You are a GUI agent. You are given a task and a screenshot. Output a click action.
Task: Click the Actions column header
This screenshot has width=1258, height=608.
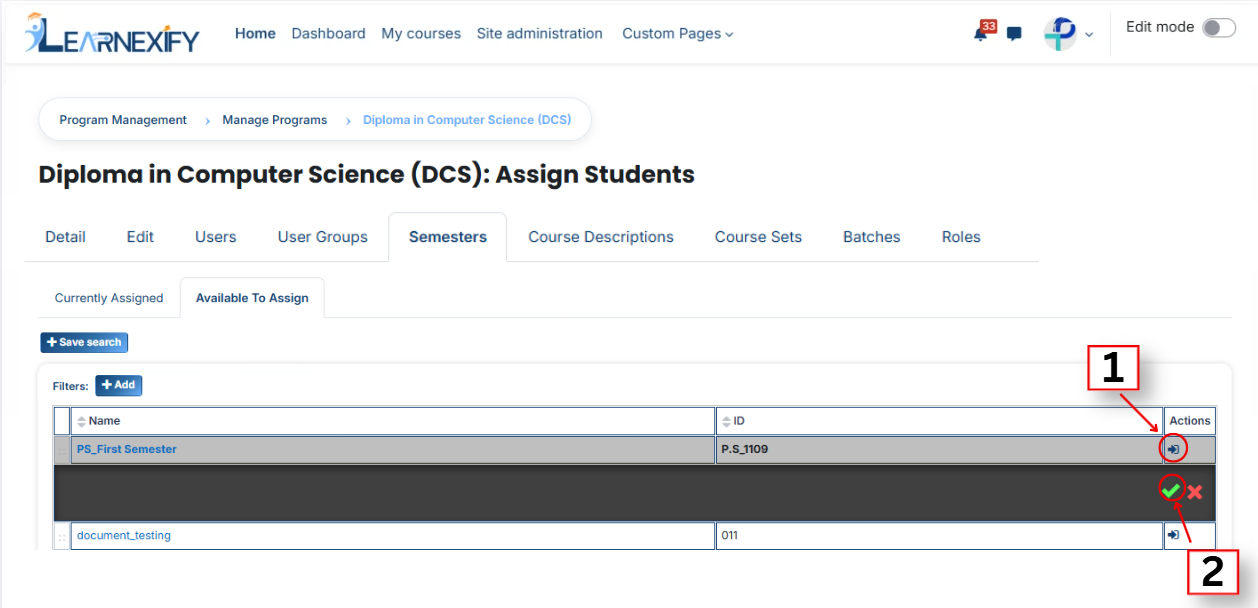click(x=1190, y=421)
